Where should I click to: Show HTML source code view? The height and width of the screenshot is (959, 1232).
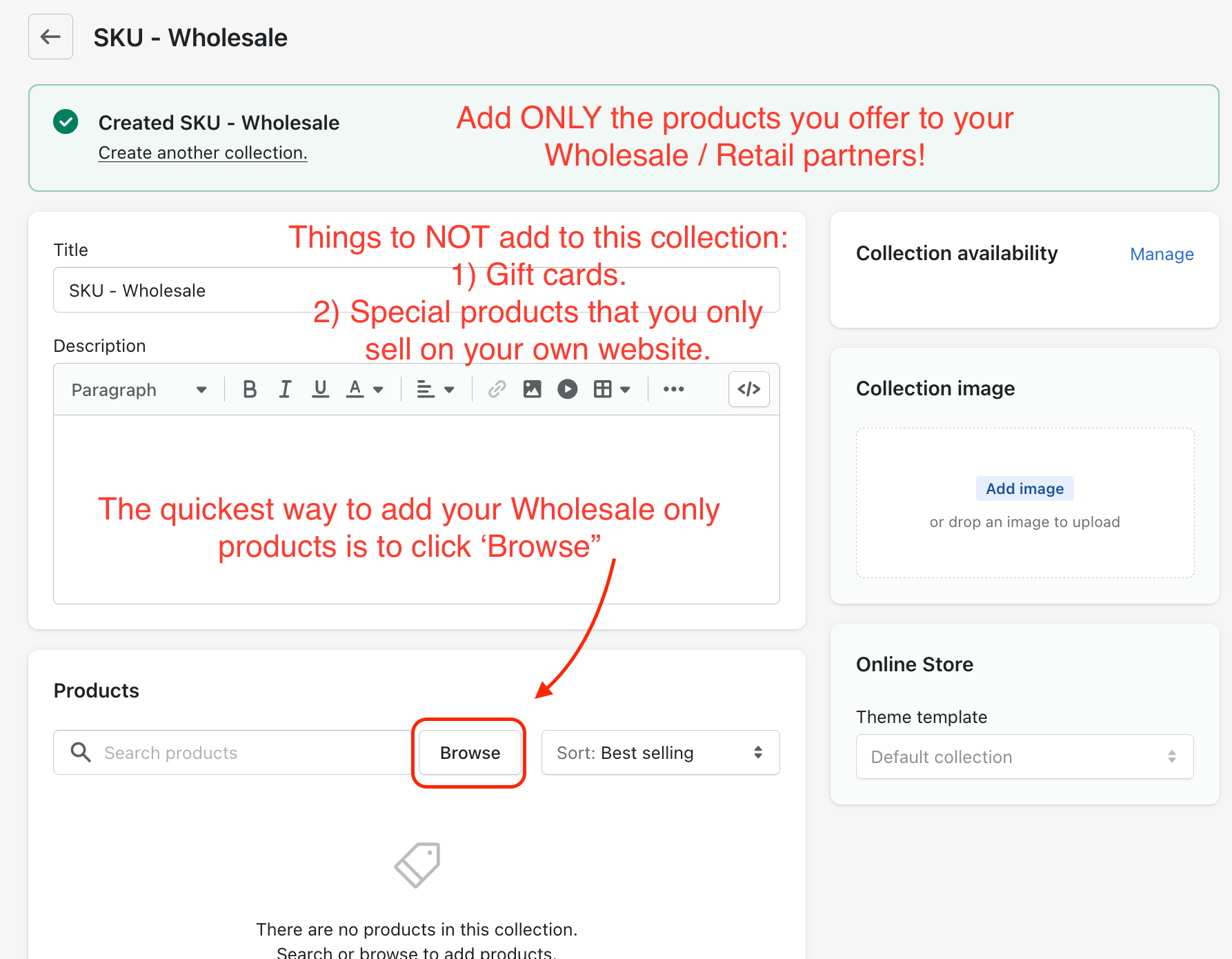[x=749, y=389]
